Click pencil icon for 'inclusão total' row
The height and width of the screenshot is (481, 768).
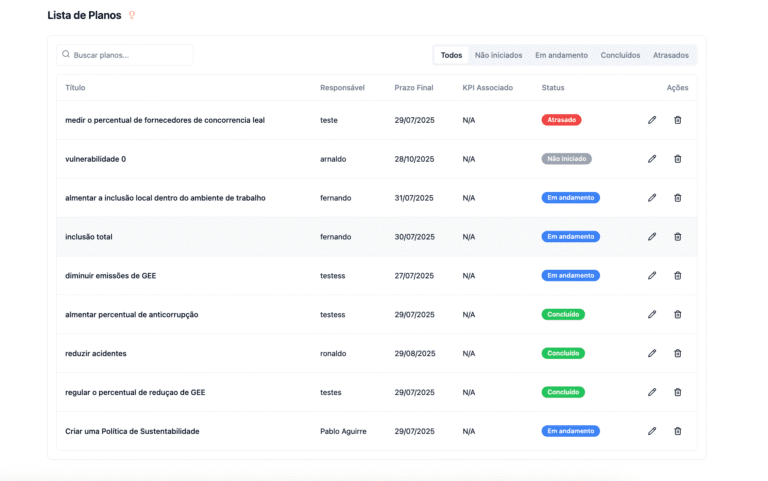[x=652, y=237]
